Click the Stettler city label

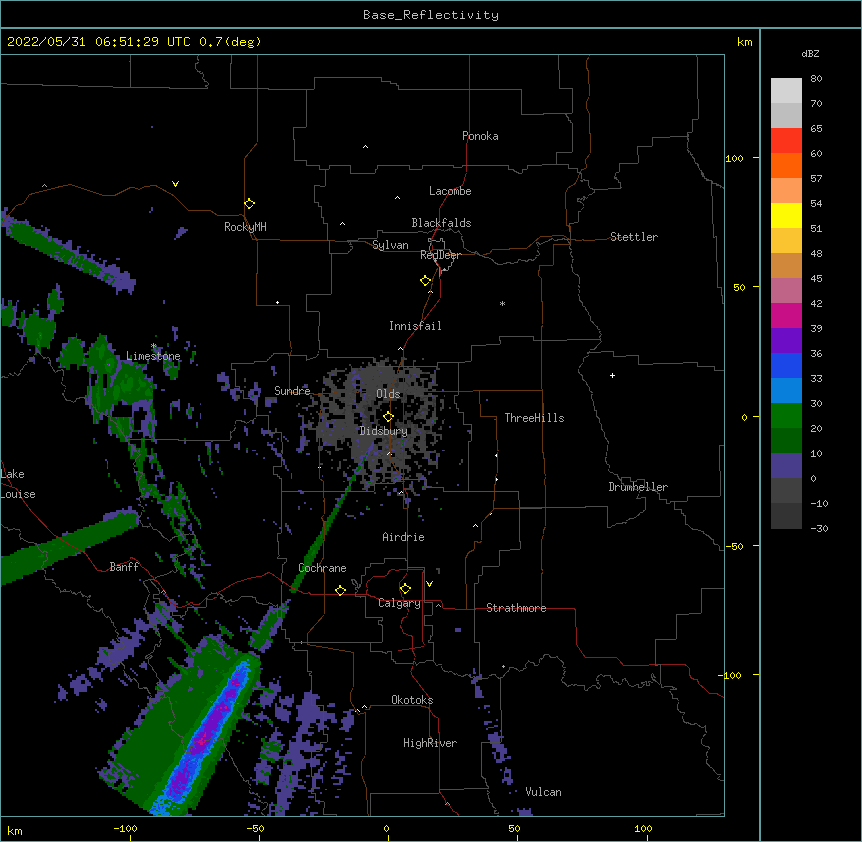633,237
